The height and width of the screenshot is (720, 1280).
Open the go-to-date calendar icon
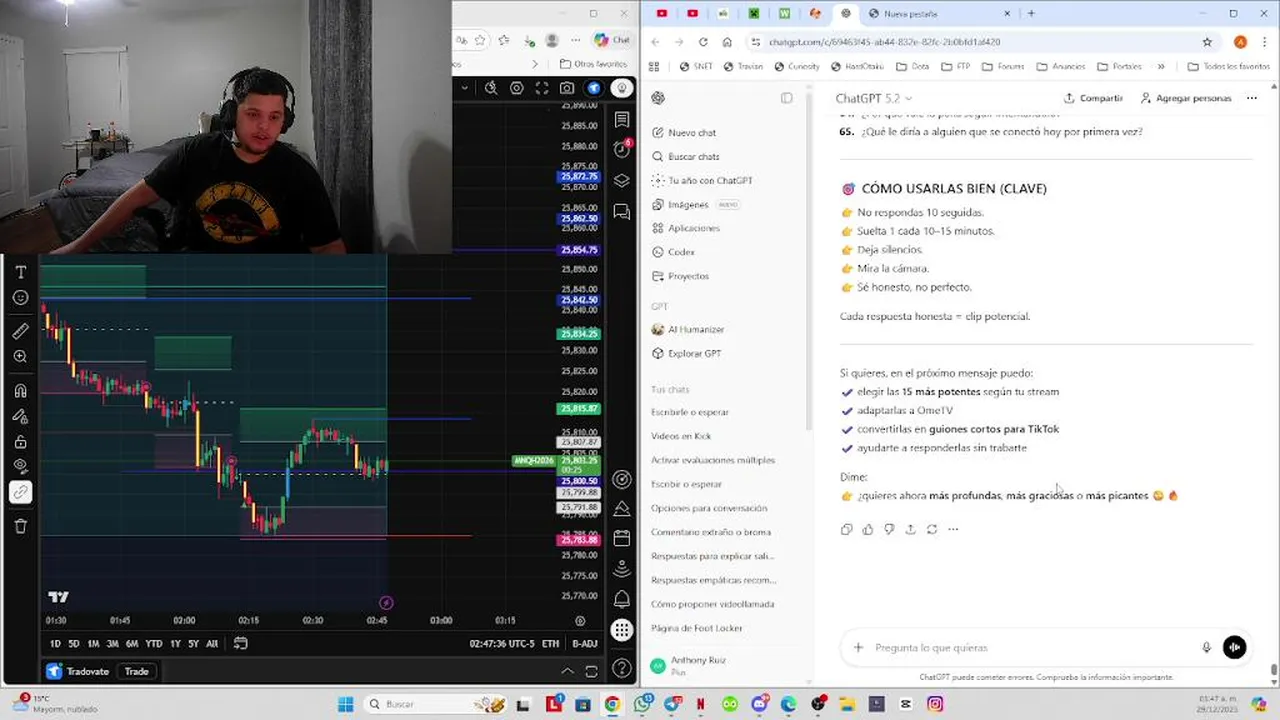[241, 644]
